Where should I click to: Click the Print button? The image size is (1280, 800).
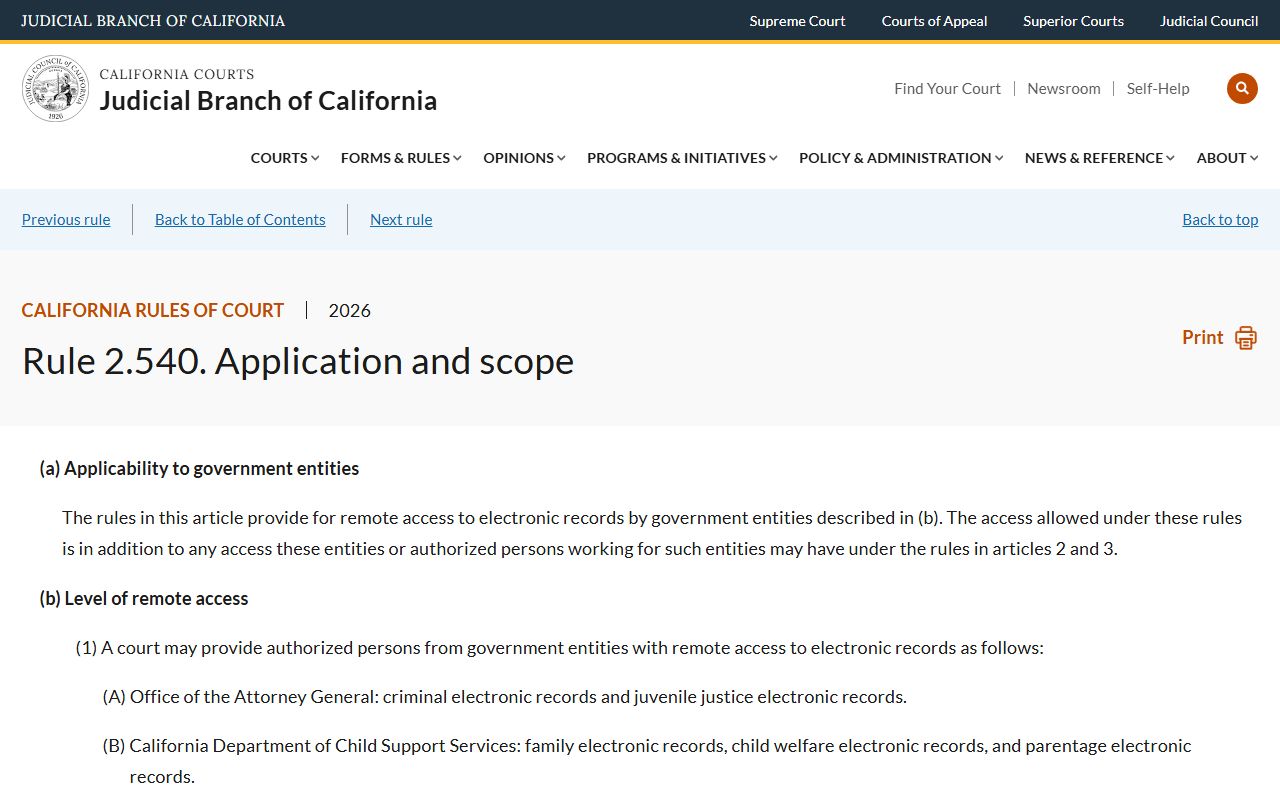pyautogui.click(x=1219, y=338)
